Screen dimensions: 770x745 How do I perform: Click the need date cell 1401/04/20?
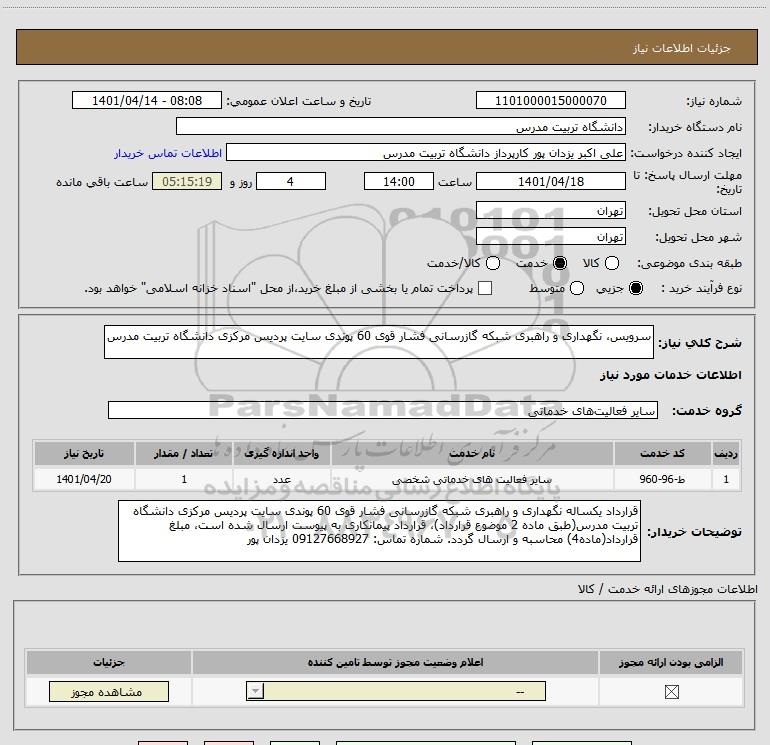[x=84, y=479]
